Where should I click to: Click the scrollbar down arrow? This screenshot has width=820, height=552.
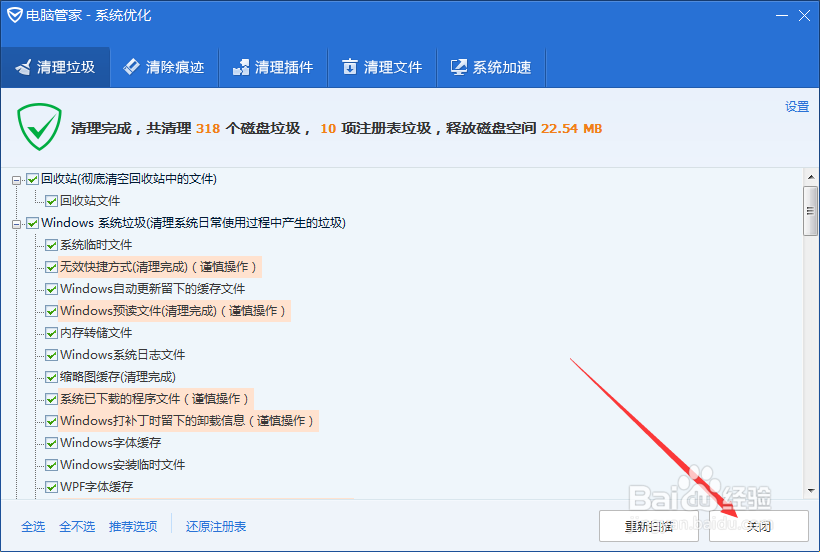coord(811,491)
